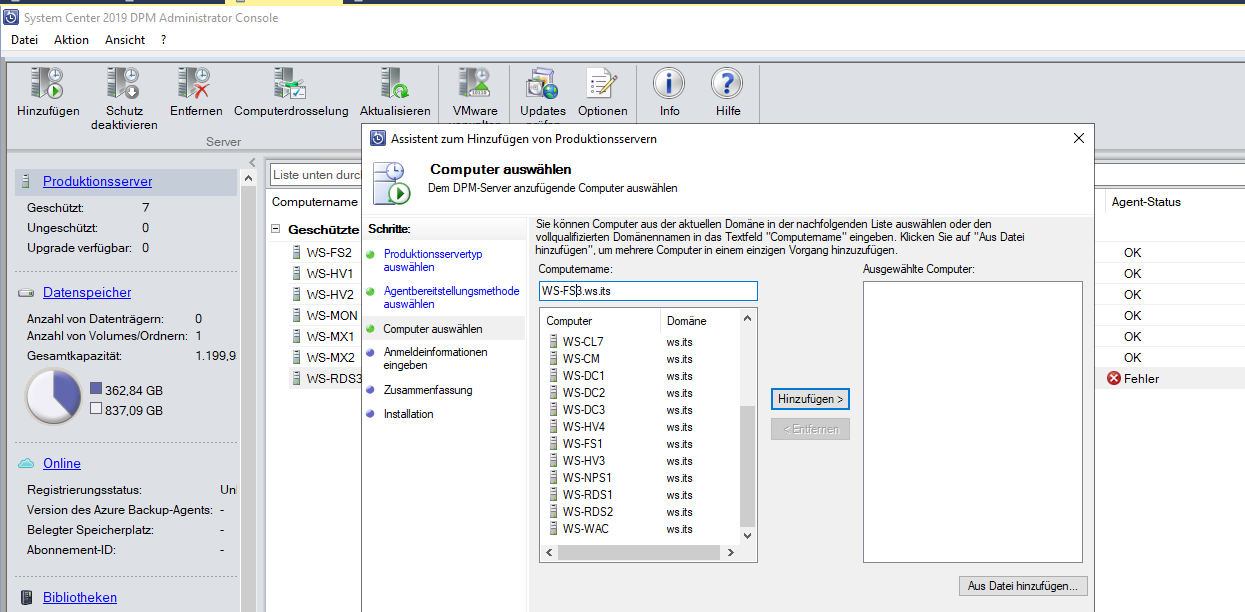The image size is (1245, 612).
Task: Select WS-HV4 in the computer list
Action: click(x=583, y=427)
